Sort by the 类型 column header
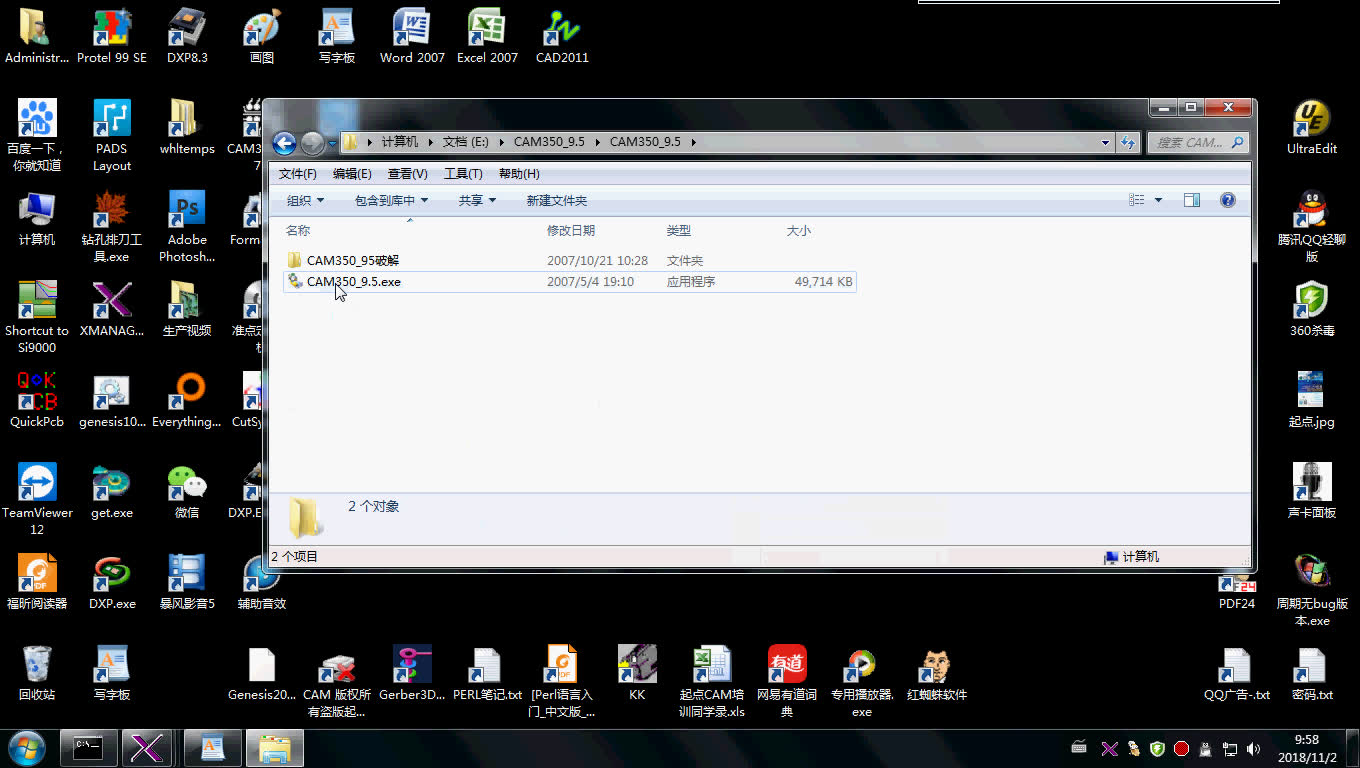Image resolution: width=1360 pixels, height=768 pixels. coord(679,230)
